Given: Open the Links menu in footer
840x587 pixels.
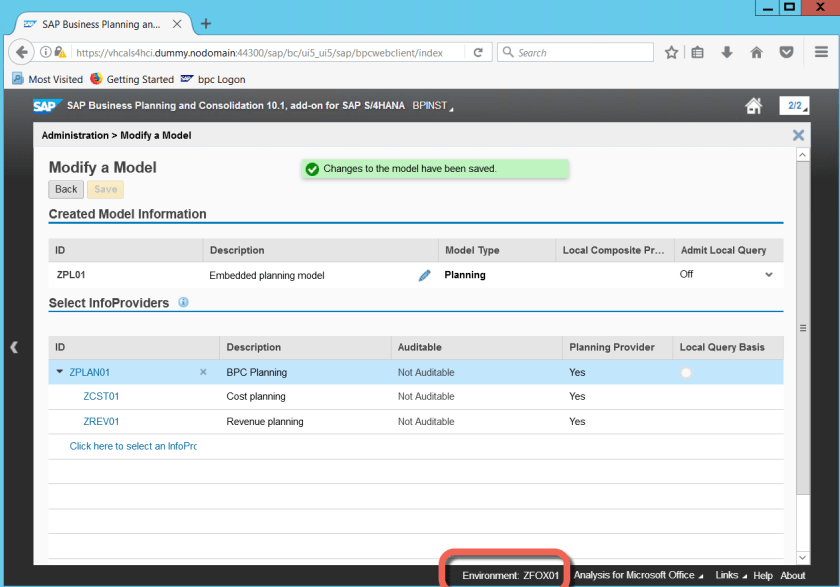Looking at the screenshot, I should [730, 575].
